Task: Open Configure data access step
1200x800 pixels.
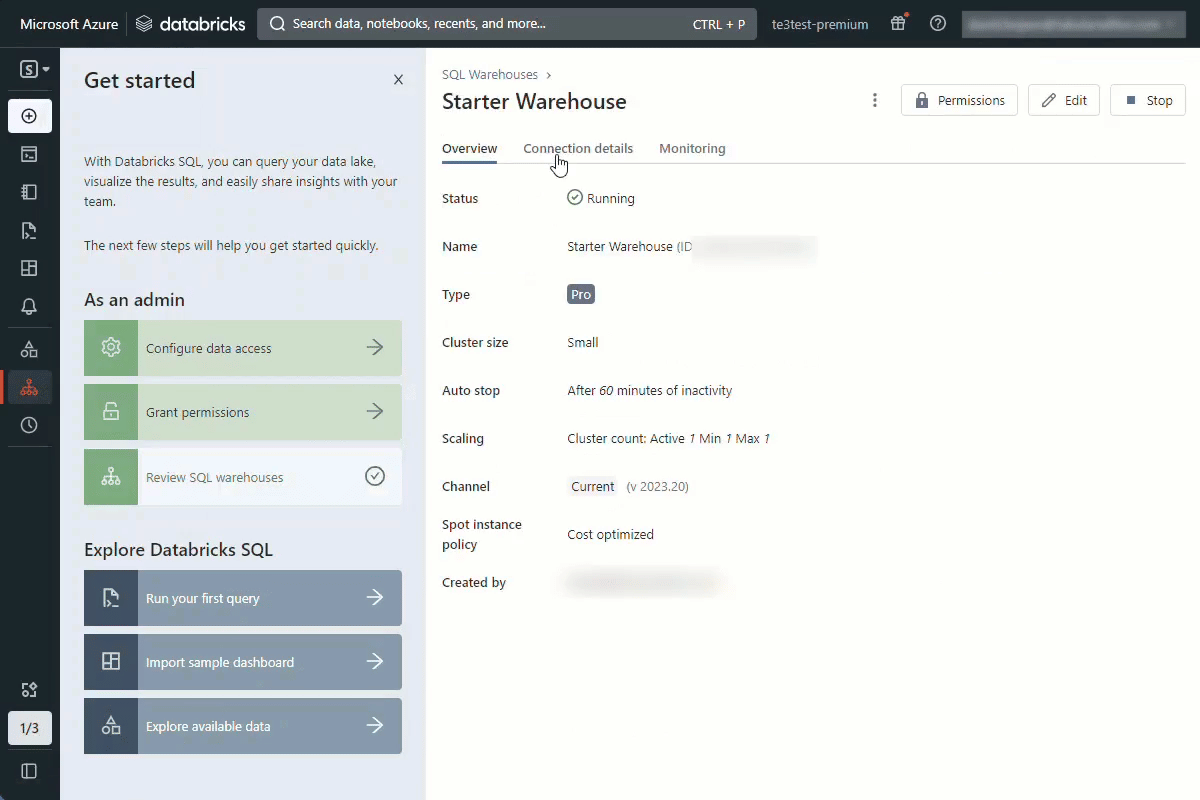Action: coord(243,348)
